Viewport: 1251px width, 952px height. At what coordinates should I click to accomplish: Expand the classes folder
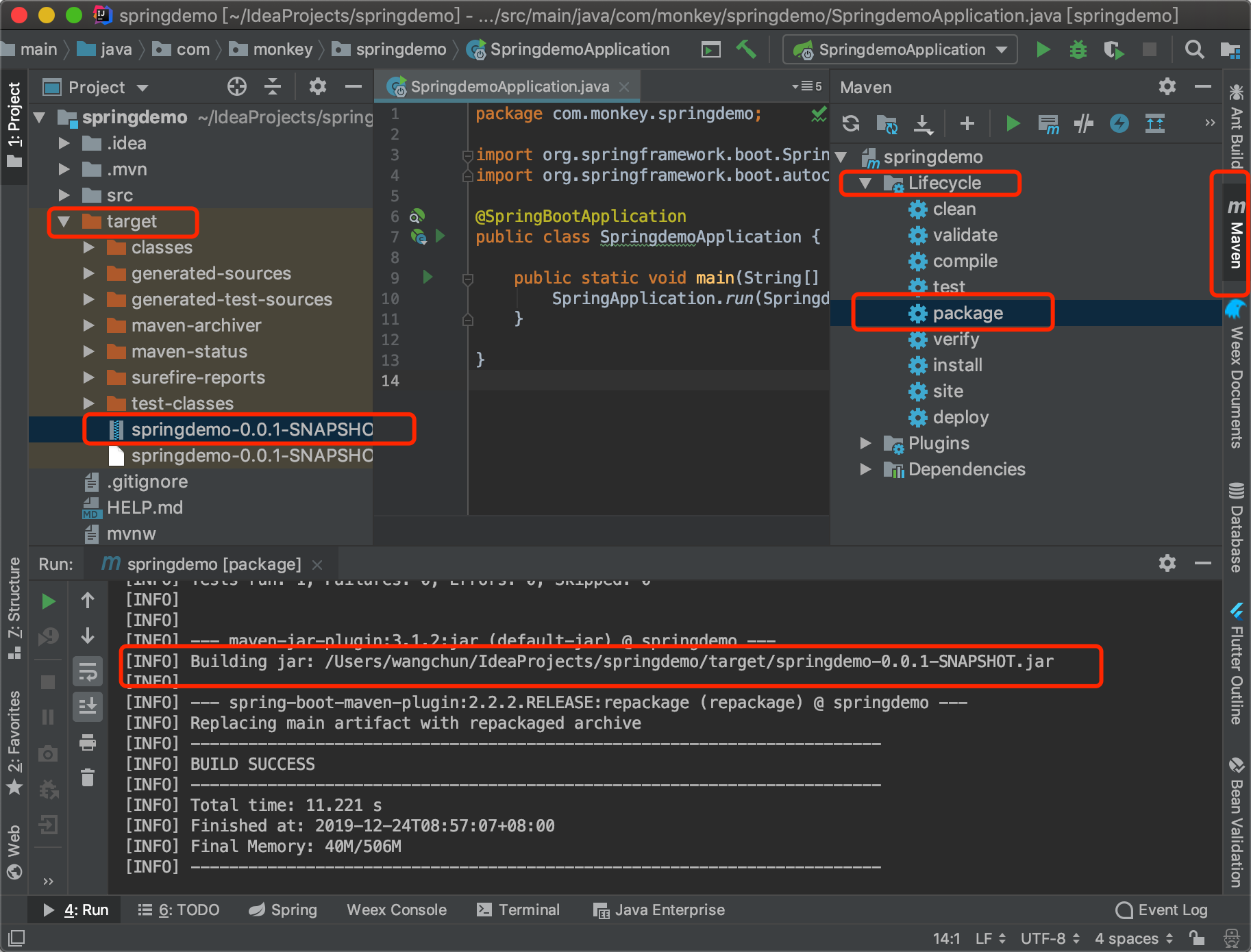click(88, 247)
